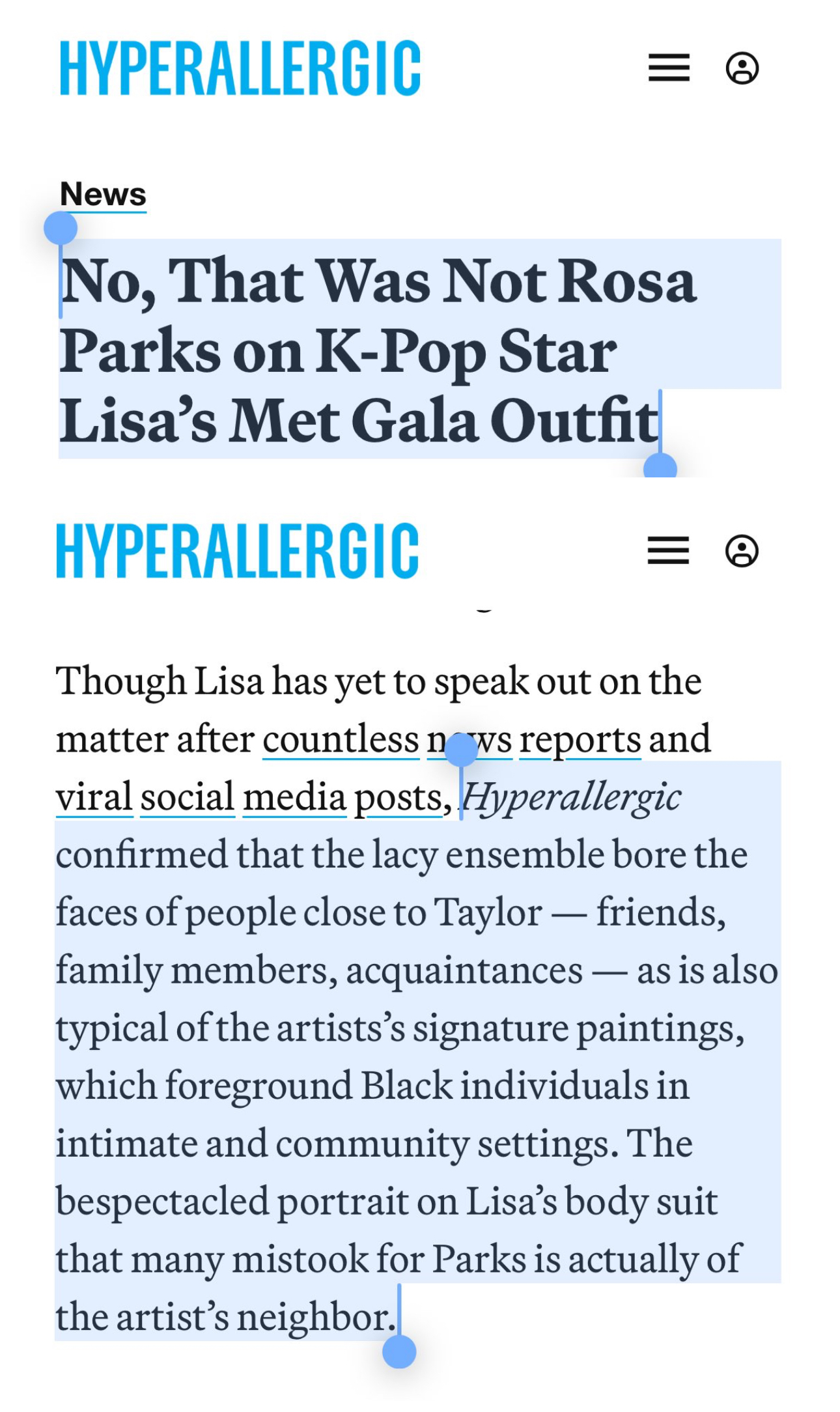Viewport: 840px width, 1412px height.
Task: Open the News category link
Action: click(103, 194)
